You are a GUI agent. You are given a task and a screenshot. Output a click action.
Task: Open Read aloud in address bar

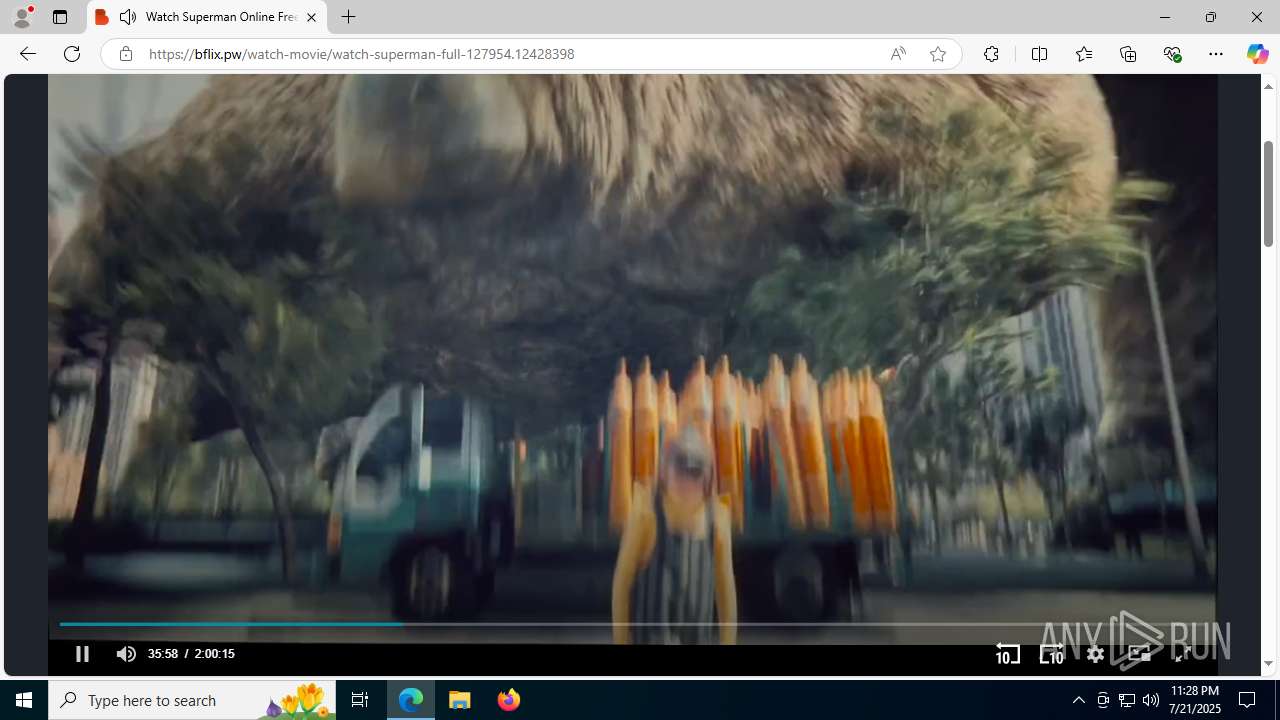click(x=898, y=54)
